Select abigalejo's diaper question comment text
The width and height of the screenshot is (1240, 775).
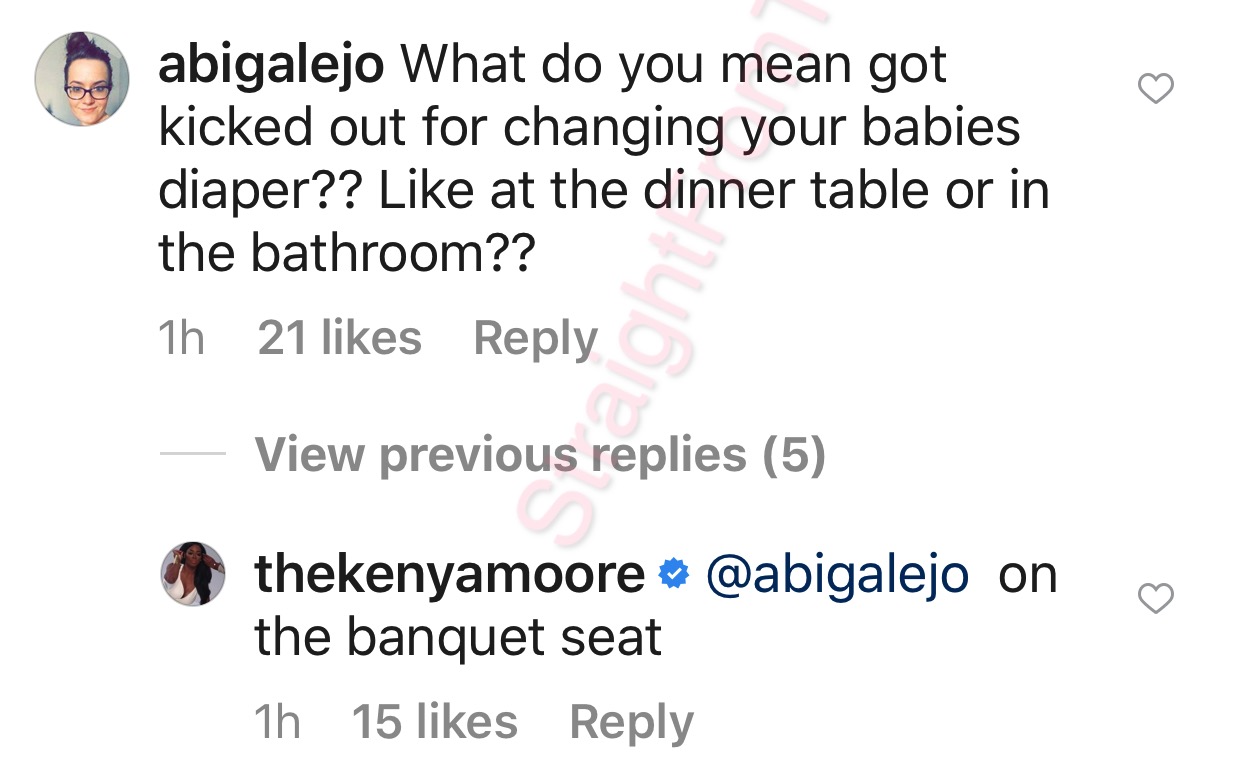(x=600, y=190)
